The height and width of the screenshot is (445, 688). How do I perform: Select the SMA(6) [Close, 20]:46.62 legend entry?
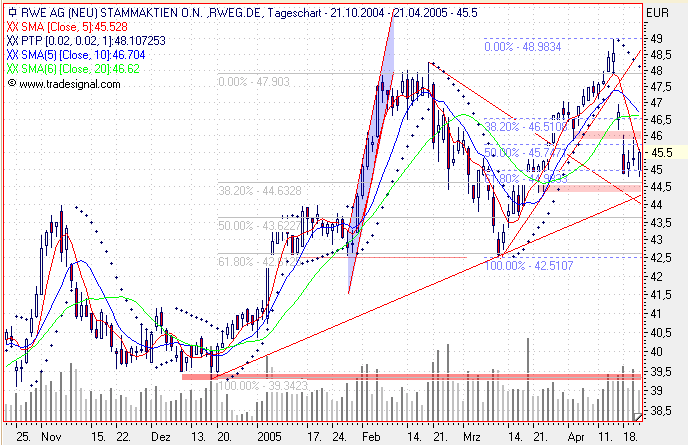coord(80,69)
